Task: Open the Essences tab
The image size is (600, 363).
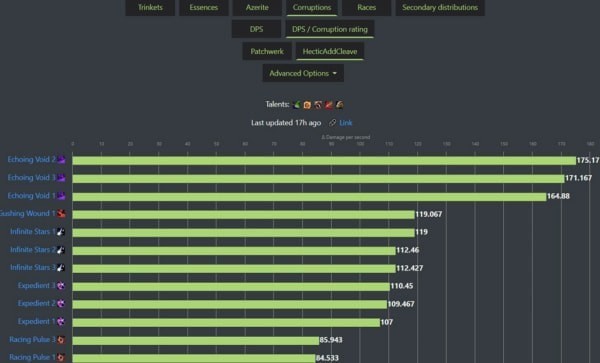Action: click(204, 8)
